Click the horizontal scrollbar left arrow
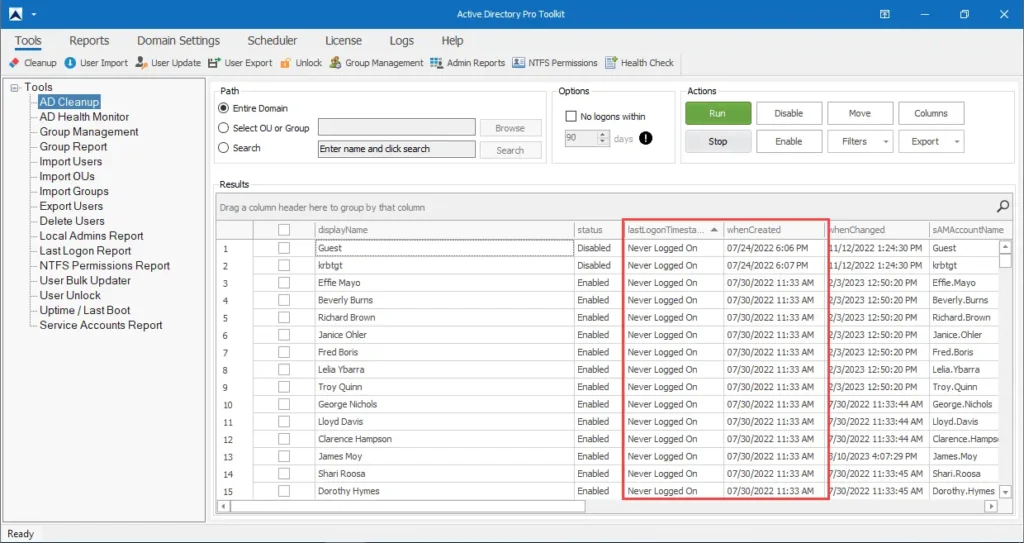This screenshot has height=543, width=1024. pyautogui.click(x=224, y=506)
